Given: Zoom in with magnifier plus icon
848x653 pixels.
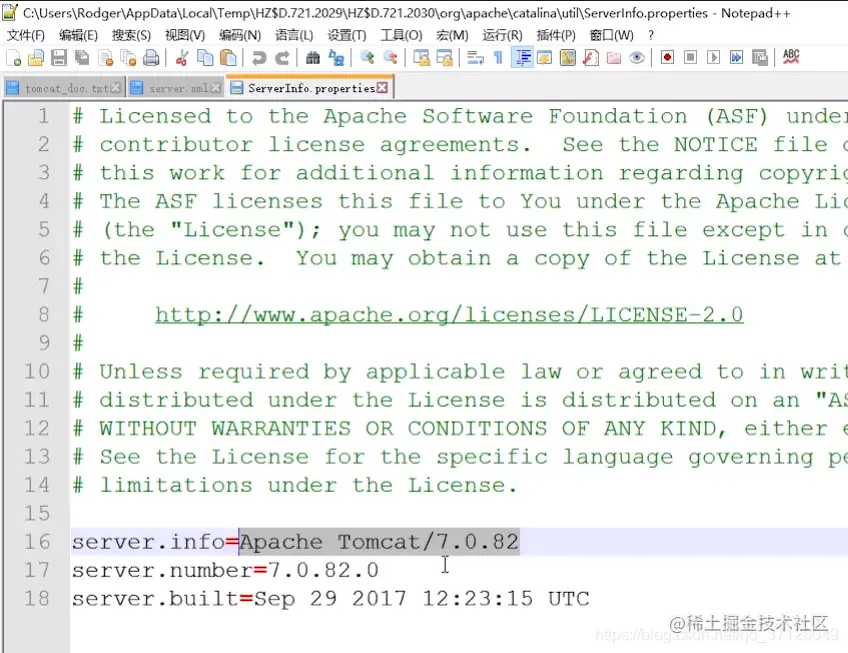Looking at the screenshot, I should pos(367,58).
